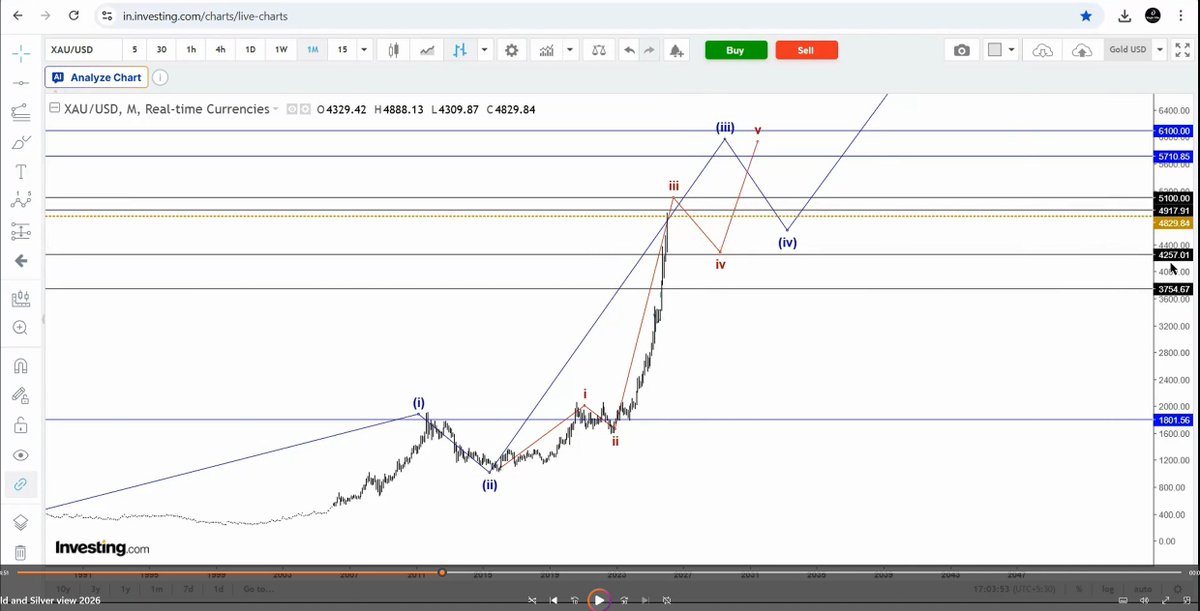Screen dimensions: 1200x611
Task: Open the prediction and measurement tools
Action: [20, 231]
